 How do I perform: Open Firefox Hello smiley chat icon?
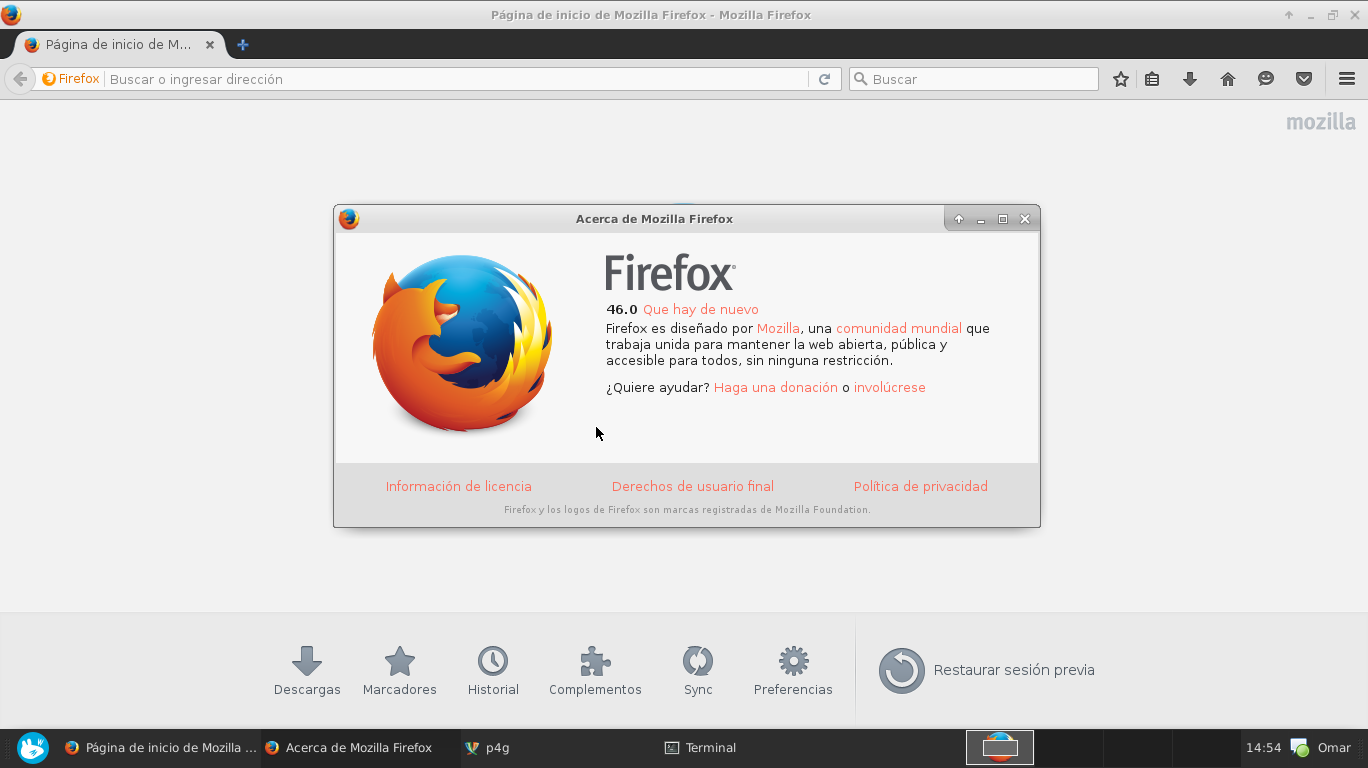(1266, 79)
